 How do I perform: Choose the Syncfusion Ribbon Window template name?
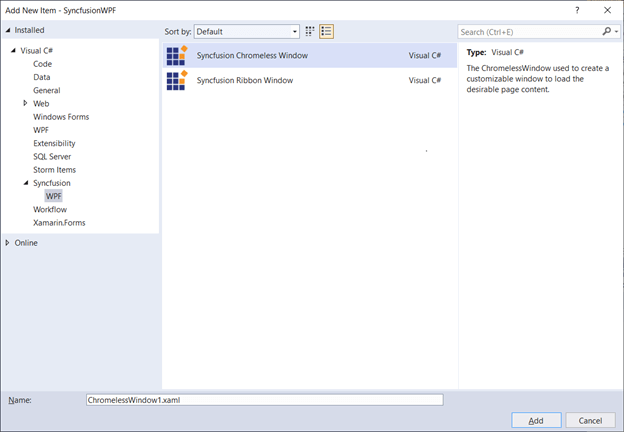[245, 80]
